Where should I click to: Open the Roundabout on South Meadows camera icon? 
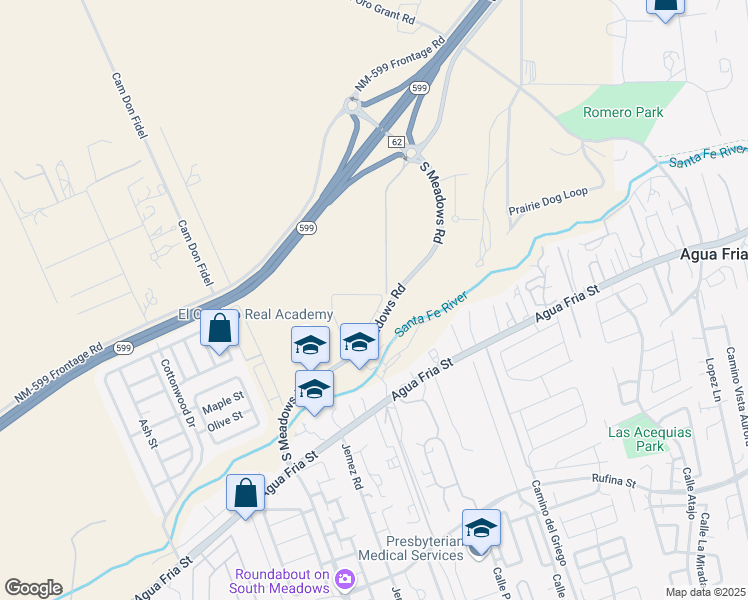tap(344, 580)
